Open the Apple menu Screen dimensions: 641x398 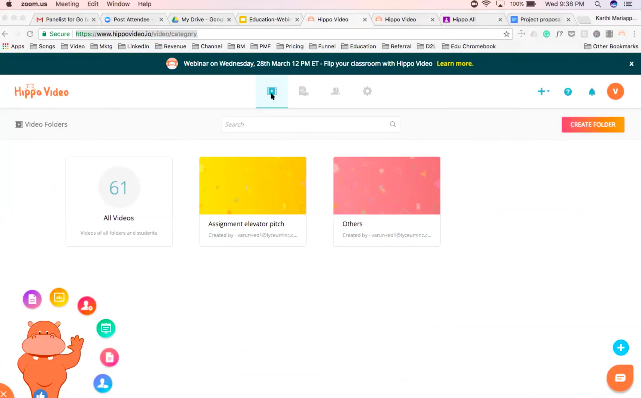tap(9, 4)
